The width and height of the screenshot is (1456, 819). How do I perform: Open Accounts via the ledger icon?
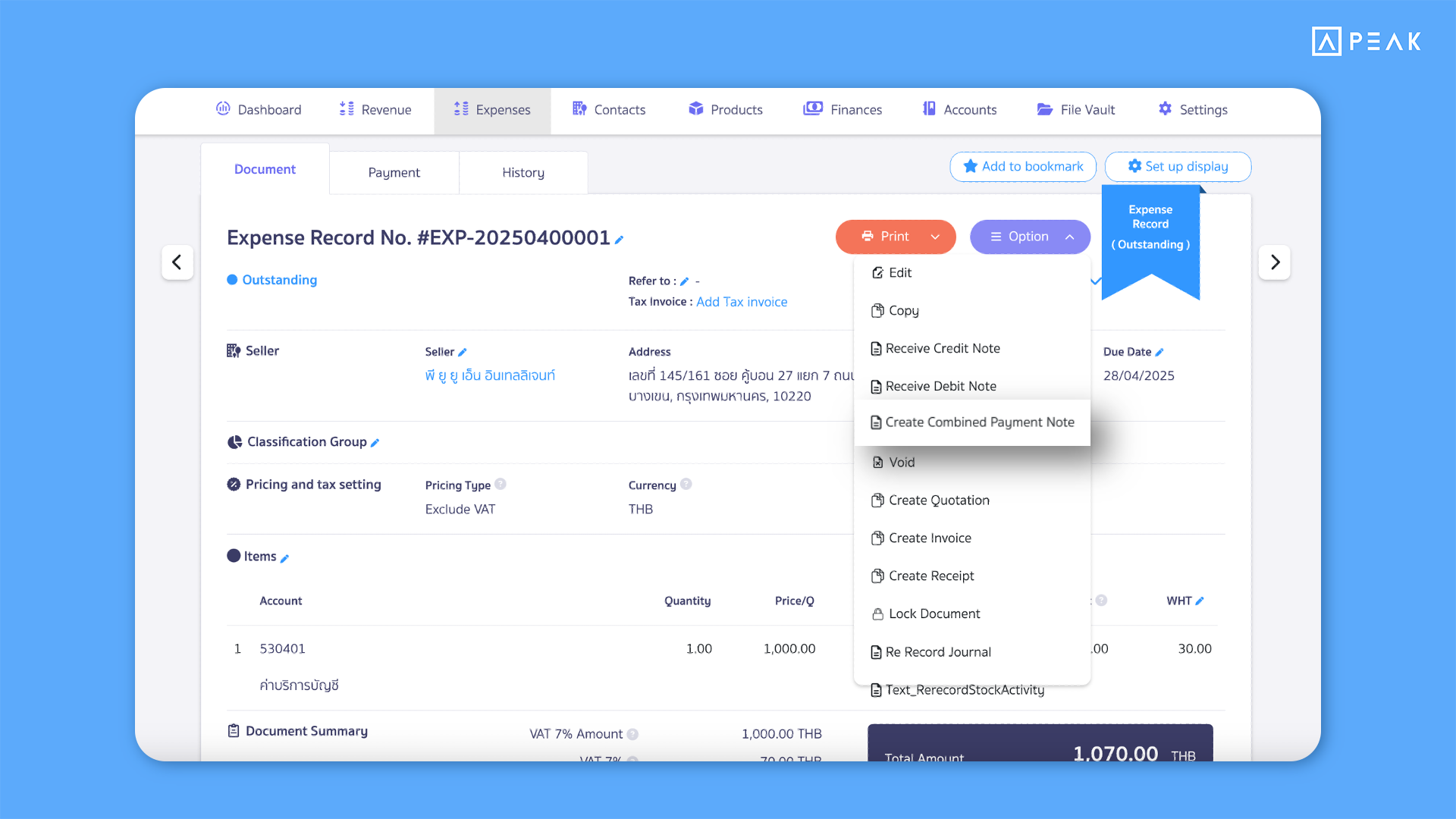[x=929, y=109]
